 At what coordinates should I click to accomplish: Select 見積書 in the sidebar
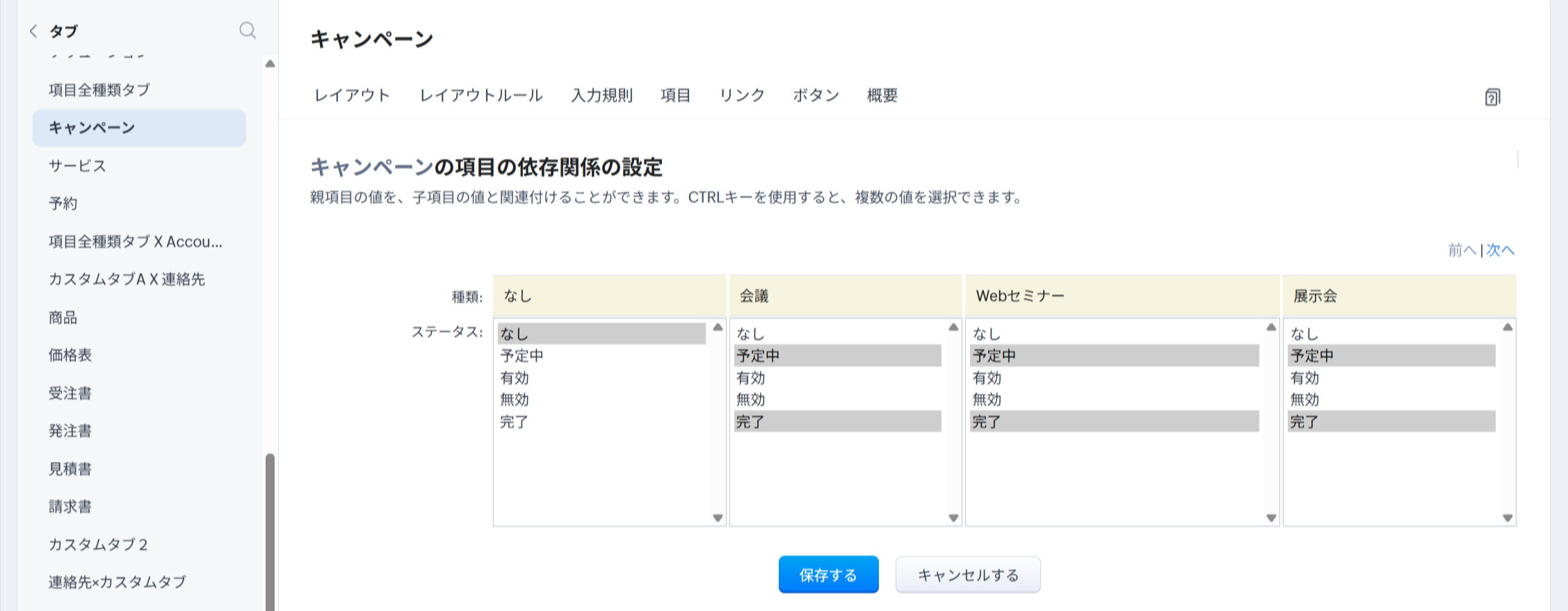tap(70, 469)
